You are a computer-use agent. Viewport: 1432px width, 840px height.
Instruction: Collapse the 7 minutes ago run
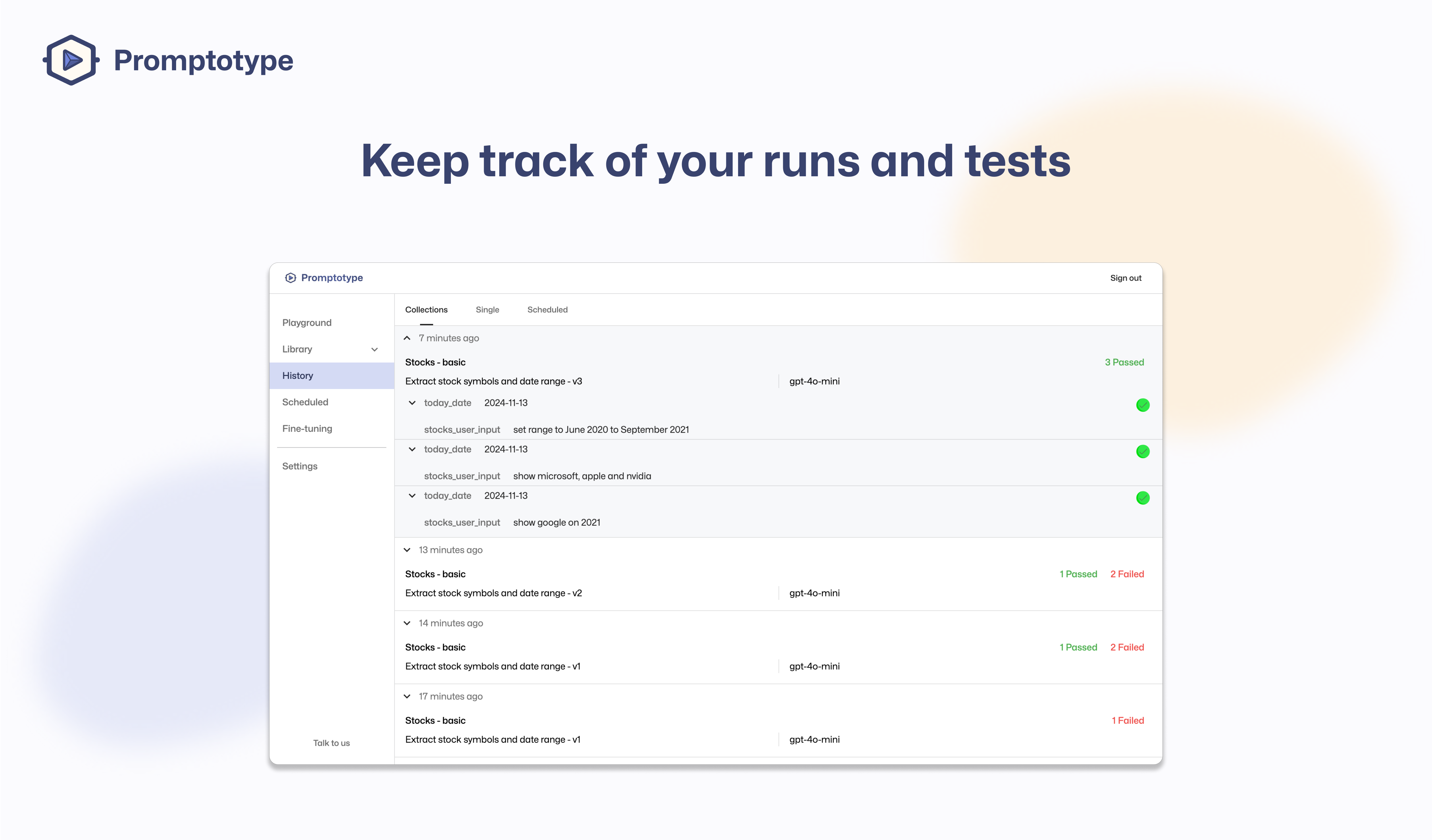click(x=407, y=338)
